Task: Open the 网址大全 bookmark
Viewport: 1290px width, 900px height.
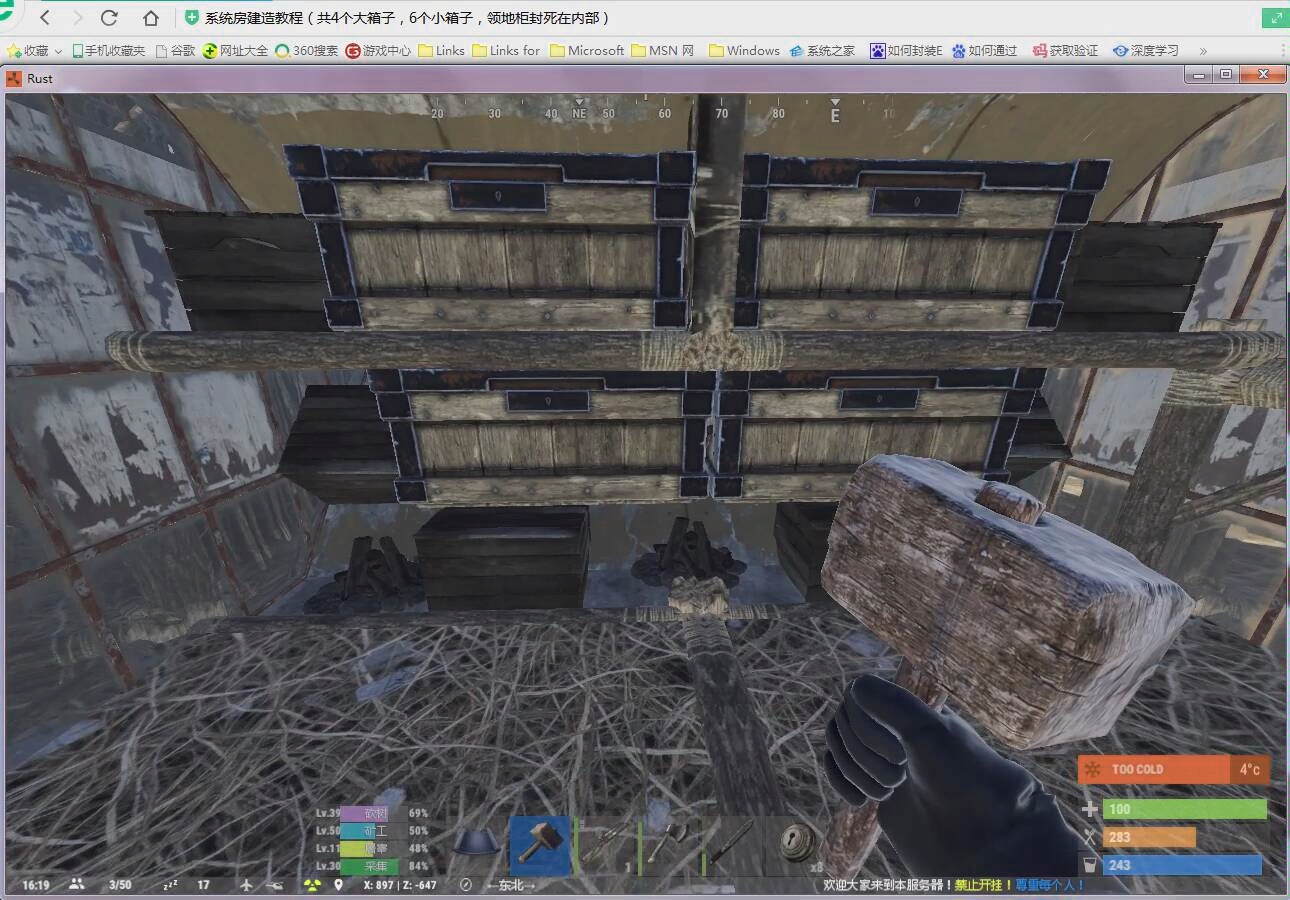Action: tap(235, 50)
